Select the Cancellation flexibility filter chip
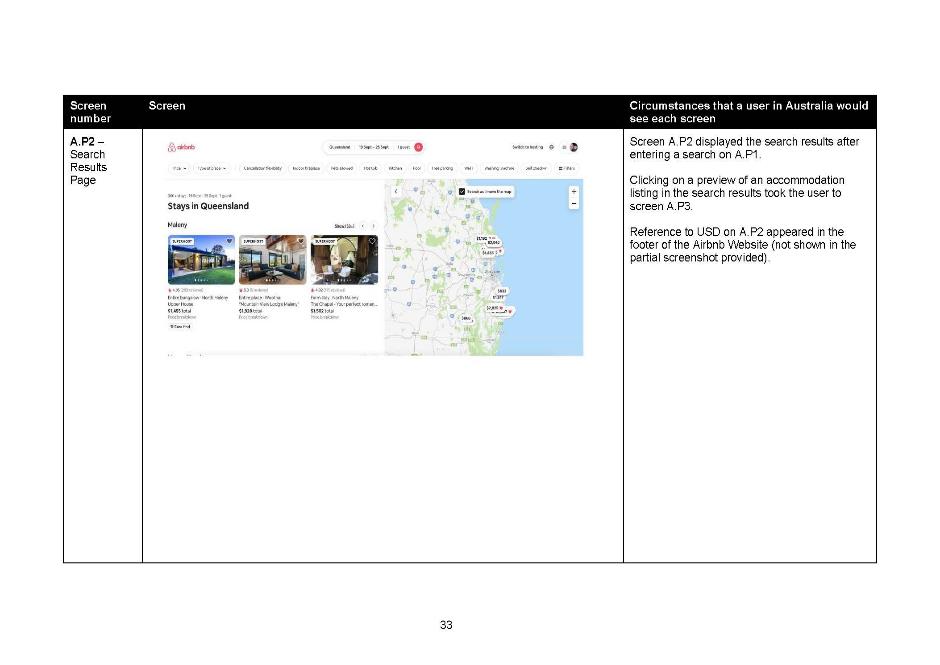 point(262,168)
